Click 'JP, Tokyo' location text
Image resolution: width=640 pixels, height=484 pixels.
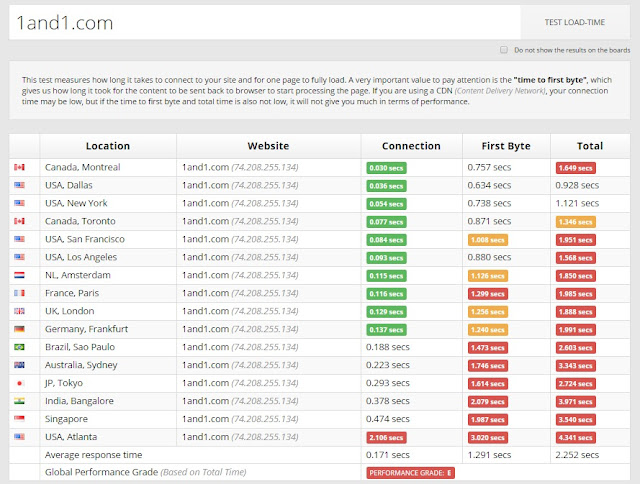click(64, 383)
